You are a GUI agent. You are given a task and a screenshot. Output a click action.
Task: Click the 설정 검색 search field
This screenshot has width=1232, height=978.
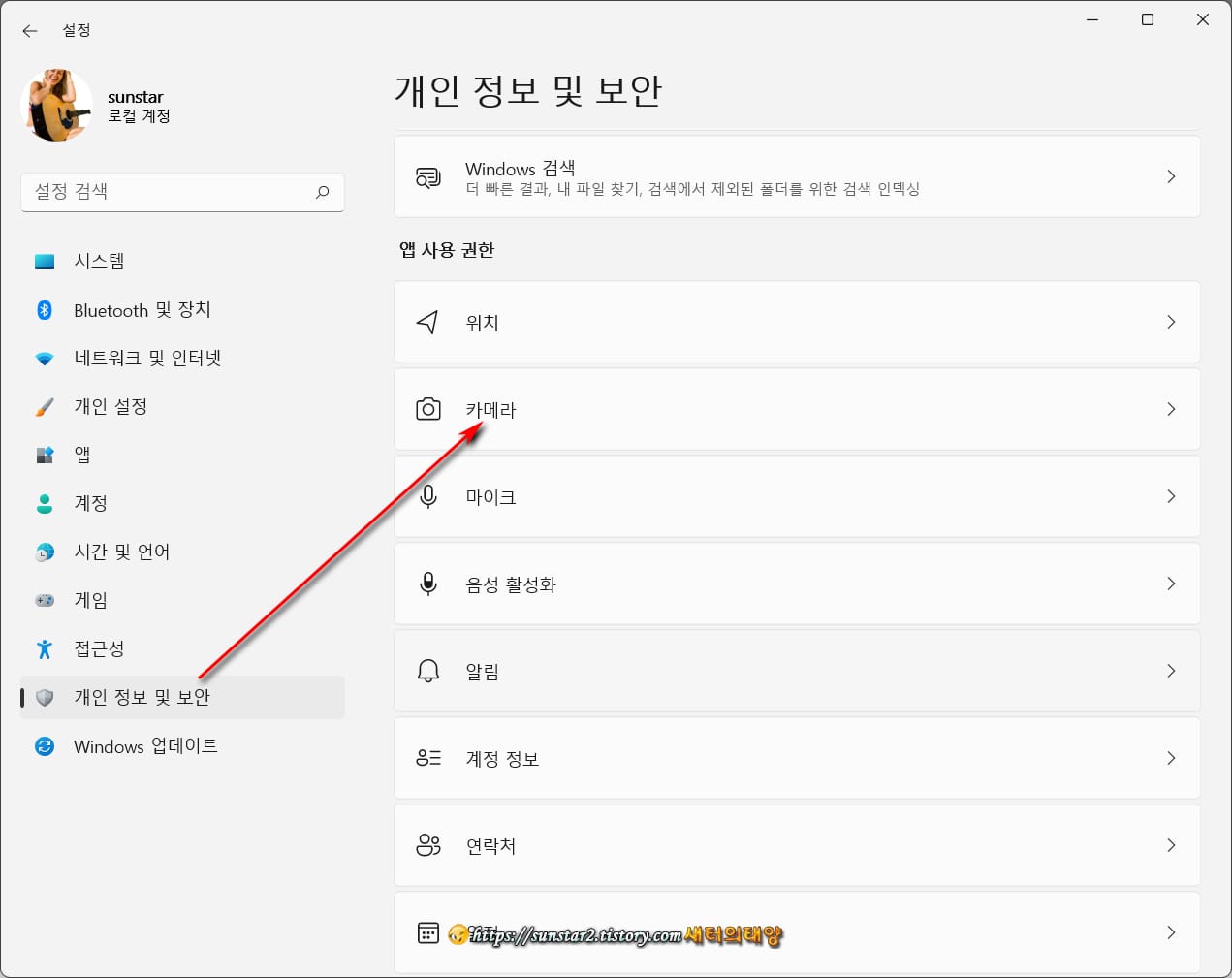pos(182,192)
